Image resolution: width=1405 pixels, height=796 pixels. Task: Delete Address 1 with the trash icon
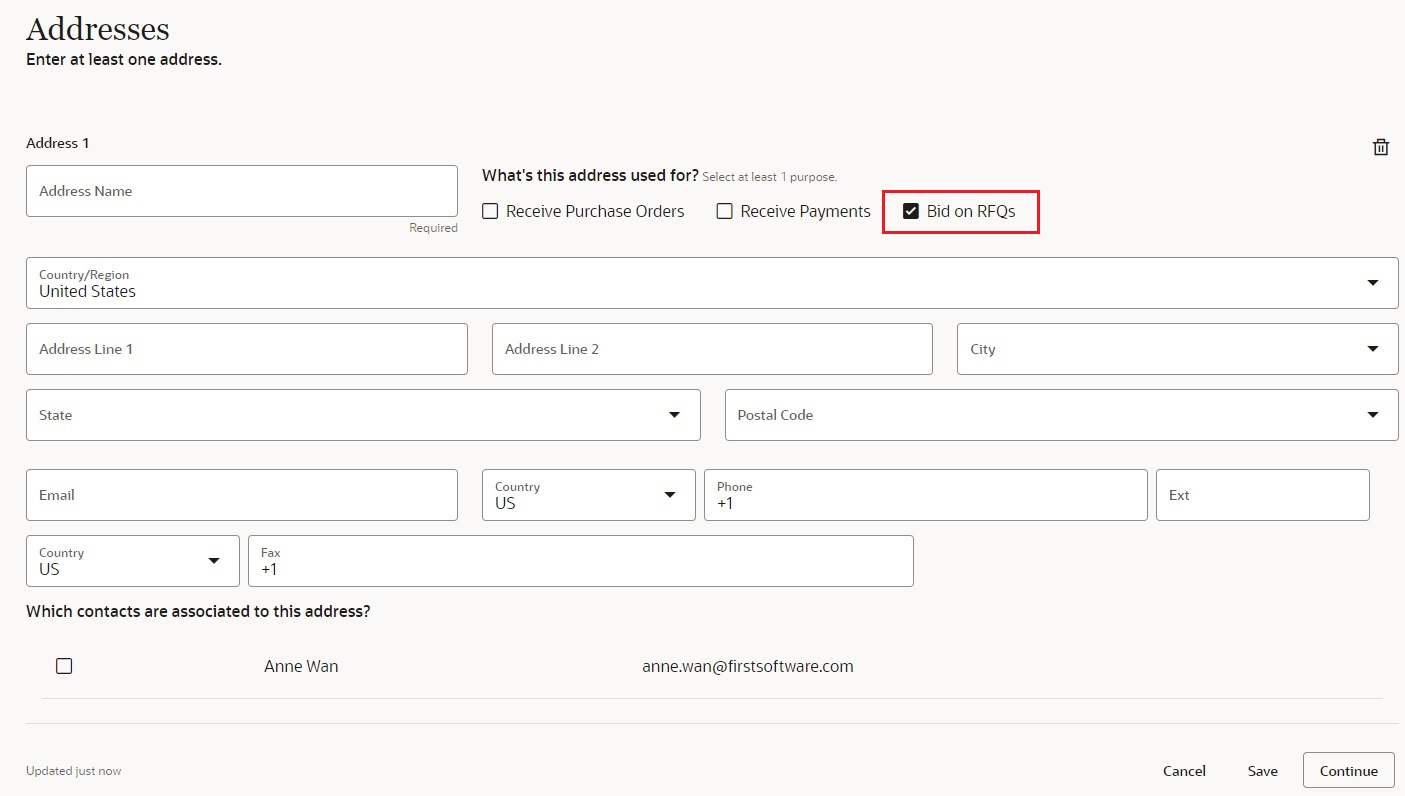coord(1380,147)
